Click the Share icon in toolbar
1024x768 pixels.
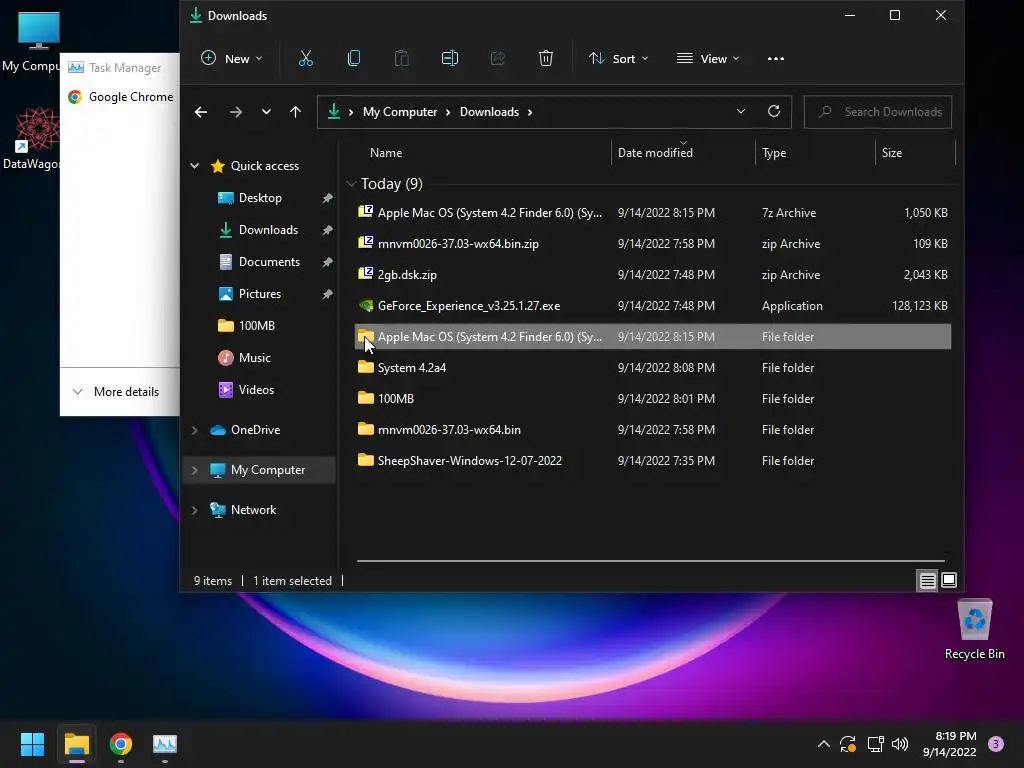498,59
